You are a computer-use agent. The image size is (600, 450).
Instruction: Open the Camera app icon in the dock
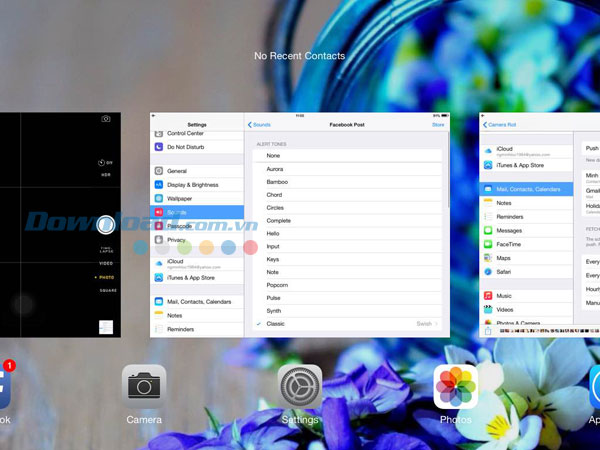(144, 386)
